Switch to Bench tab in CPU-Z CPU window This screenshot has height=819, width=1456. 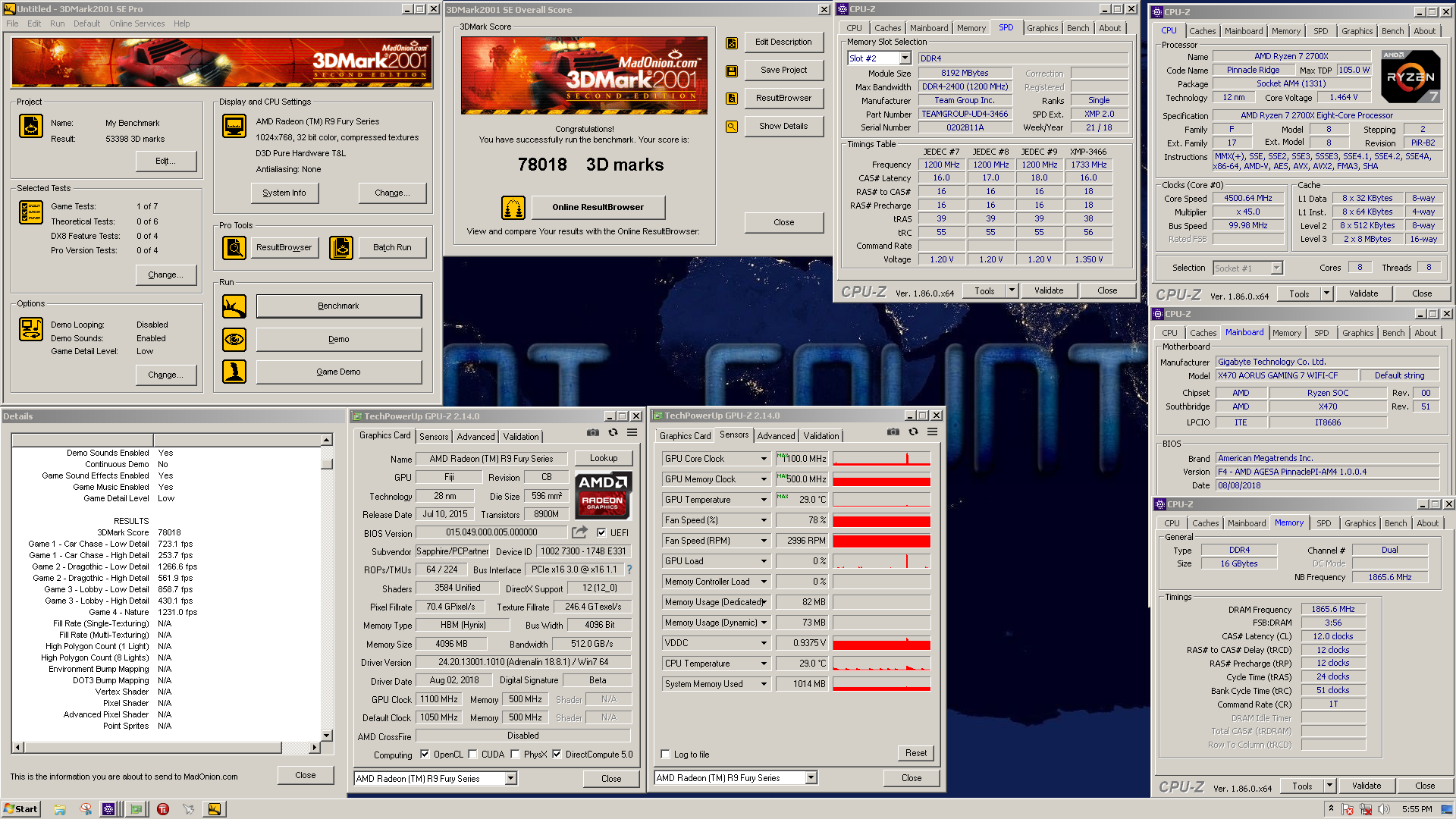[1392, 31]
